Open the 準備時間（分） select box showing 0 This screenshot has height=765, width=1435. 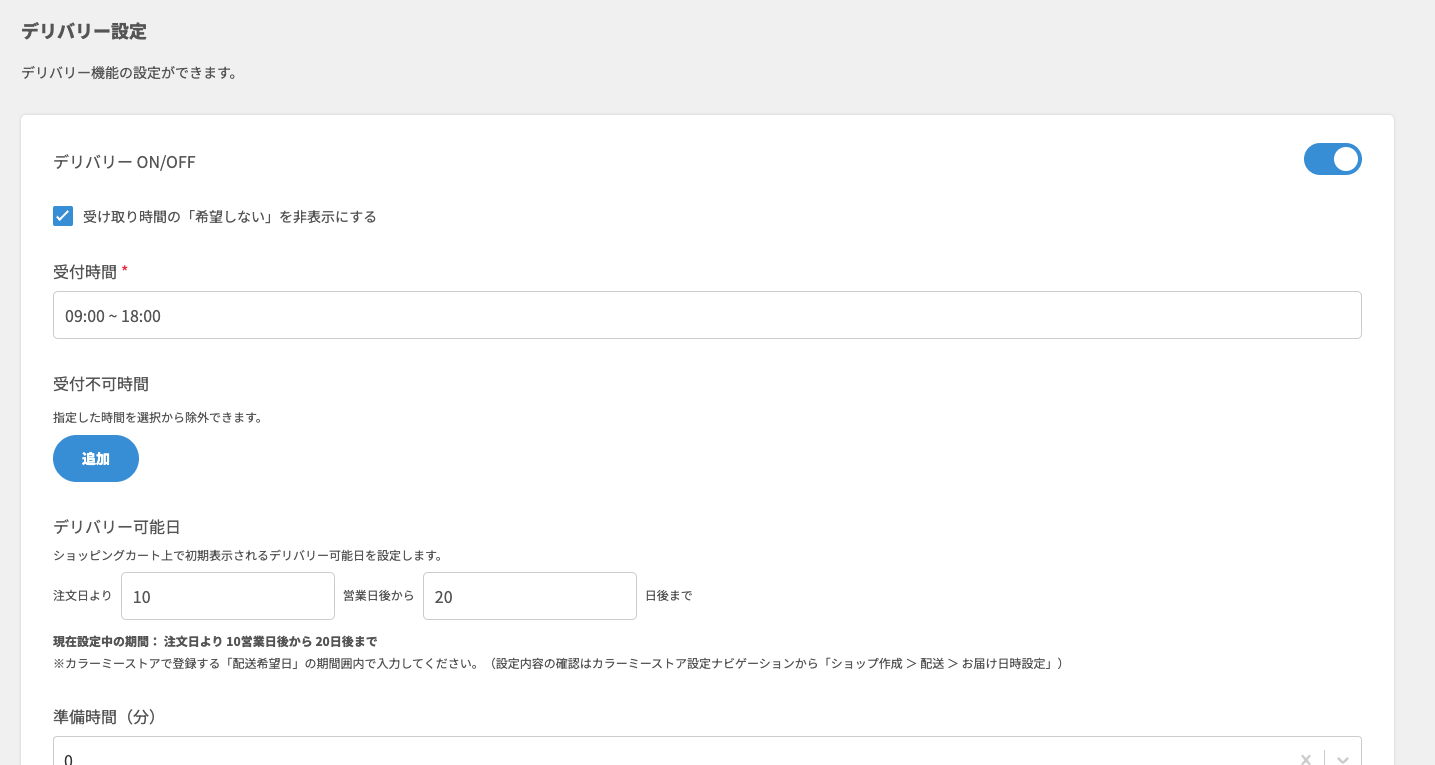click(670, 755)
